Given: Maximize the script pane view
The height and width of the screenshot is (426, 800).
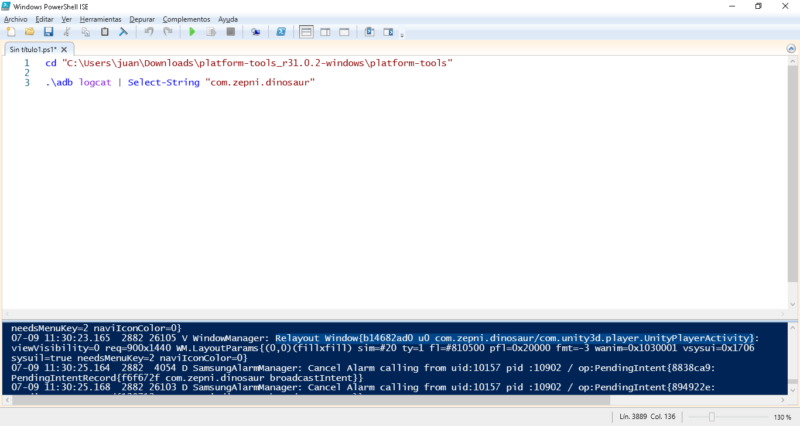Looking at the screenshot, I should coord(343,32).
